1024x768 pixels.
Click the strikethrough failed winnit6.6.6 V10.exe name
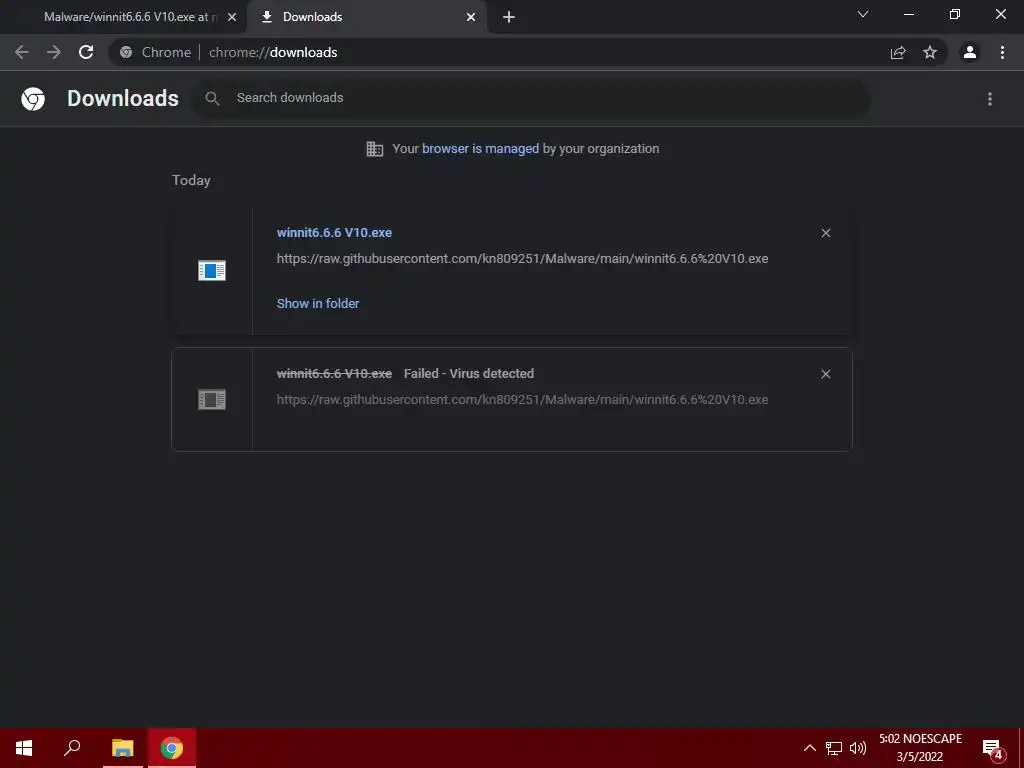[x=334, y=374]
